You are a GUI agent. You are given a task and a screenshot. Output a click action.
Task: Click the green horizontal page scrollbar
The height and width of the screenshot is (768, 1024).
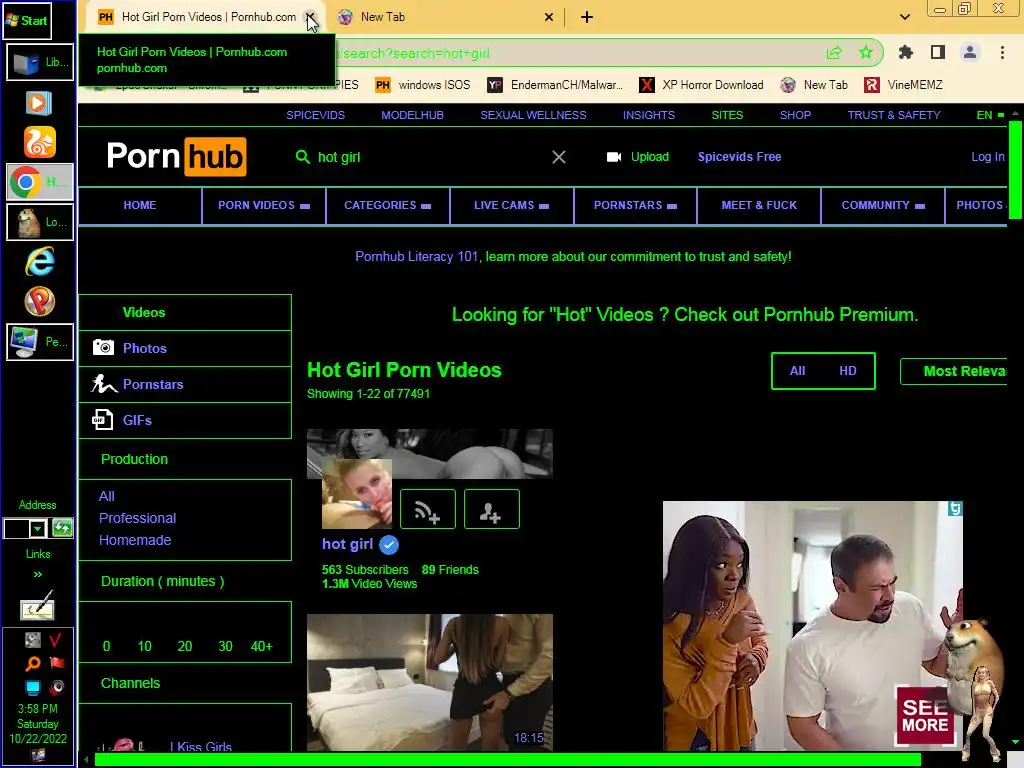click(507, 760)
